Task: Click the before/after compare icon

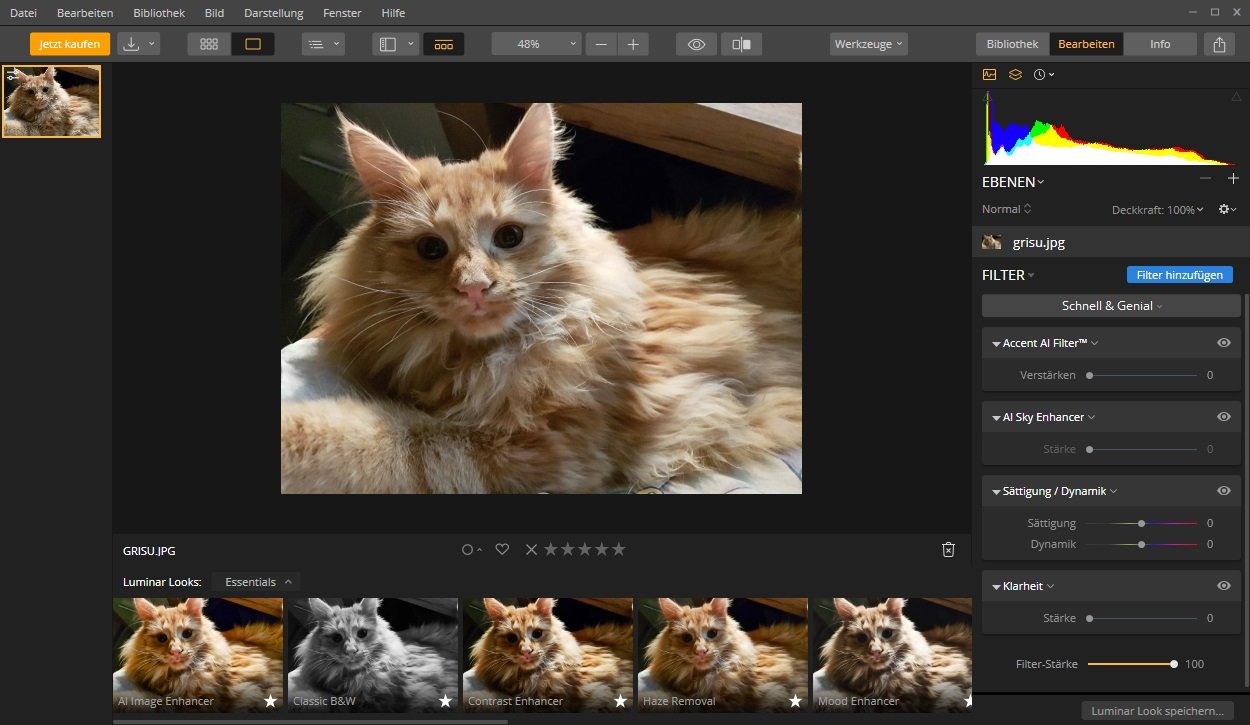Action: click(741, 44)
